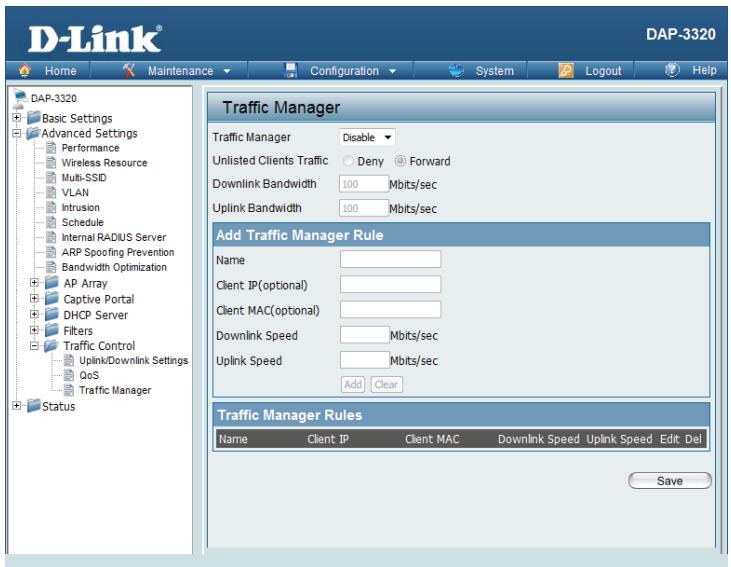Click the Internal RADIUS Server page icon
This screenshot has width=731, height=567.
pos(51,237)
